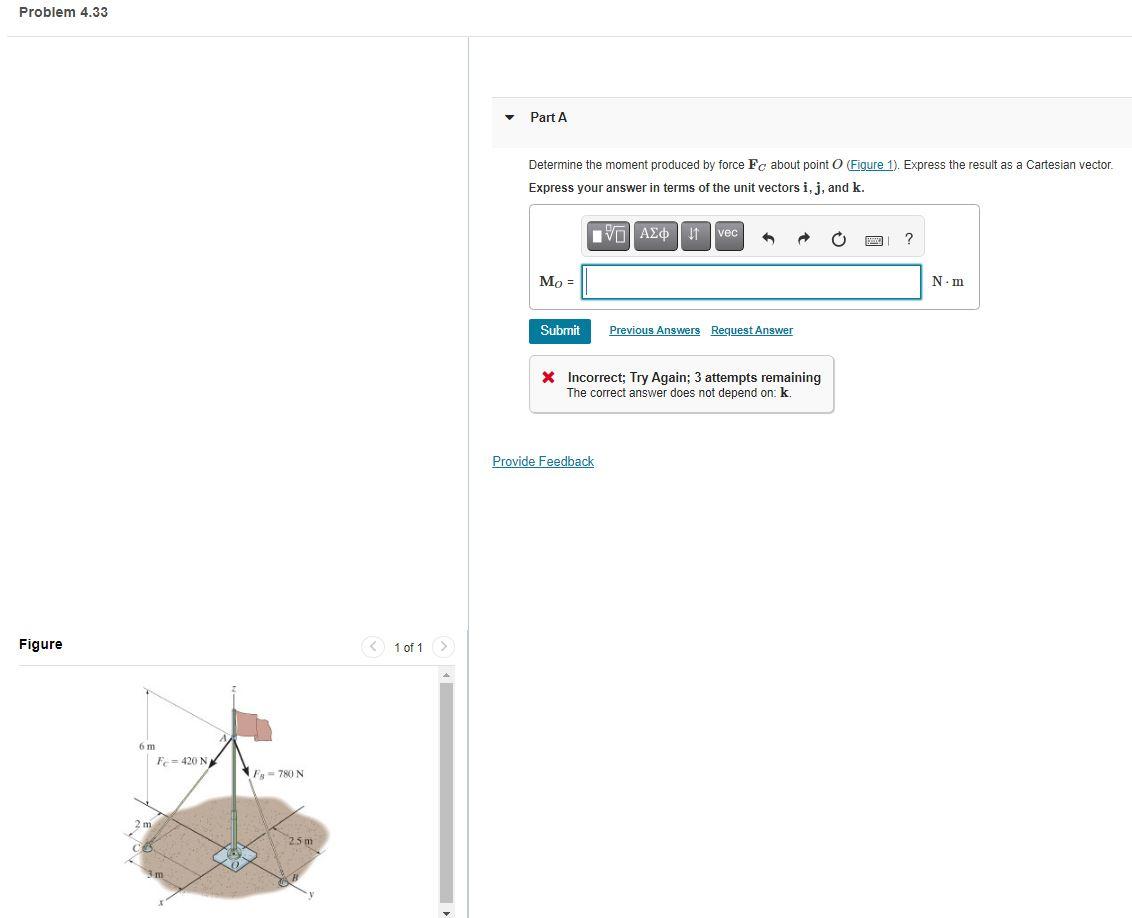Click the 'Problem 4.33' title
1132x918 pixels.
point(64,12)
